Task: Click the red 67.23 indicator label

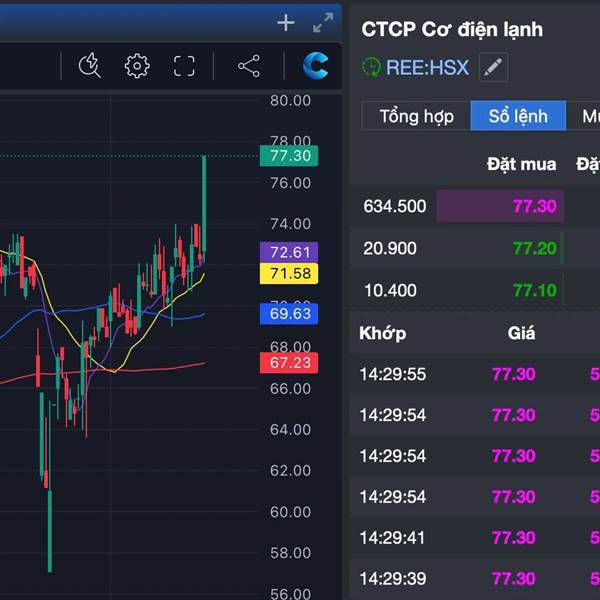Action: coord(289,362)
